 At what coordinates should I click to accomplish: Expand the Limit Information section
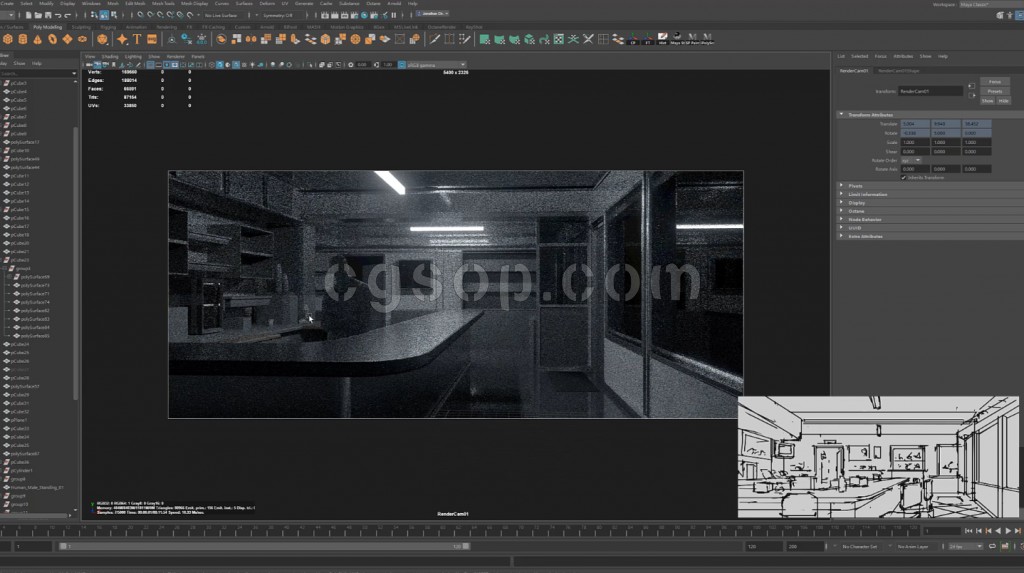pos(841,194)
